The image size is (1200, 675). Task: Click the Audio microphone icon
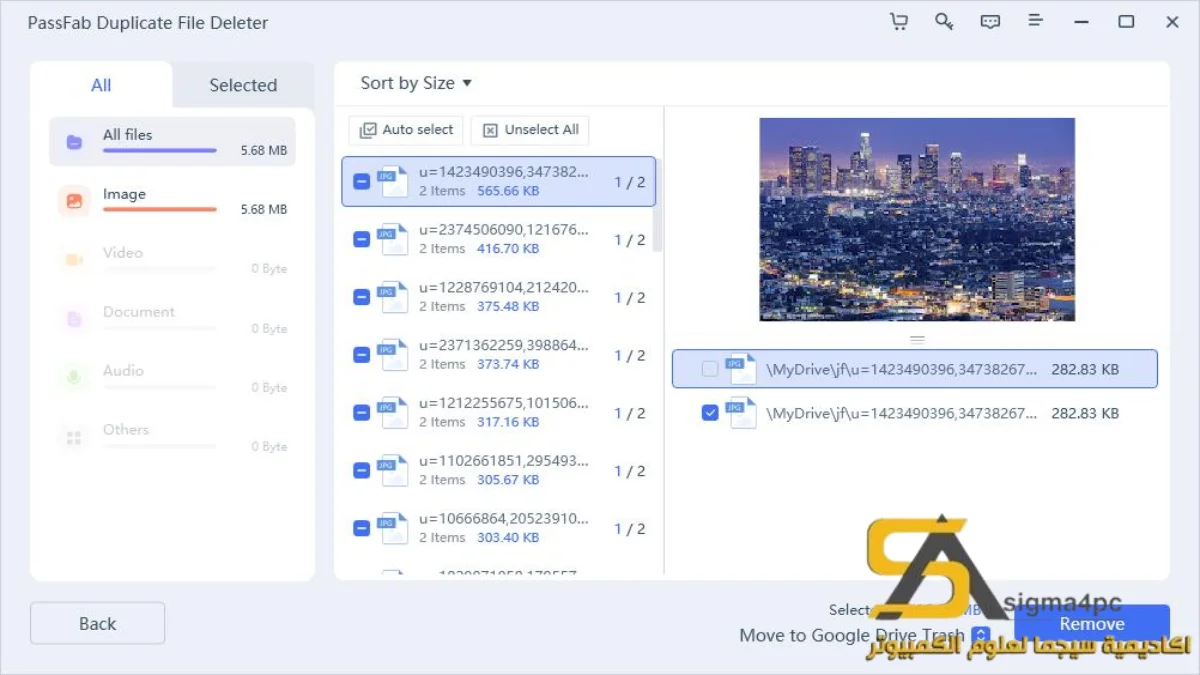click(x=74, y=378)
